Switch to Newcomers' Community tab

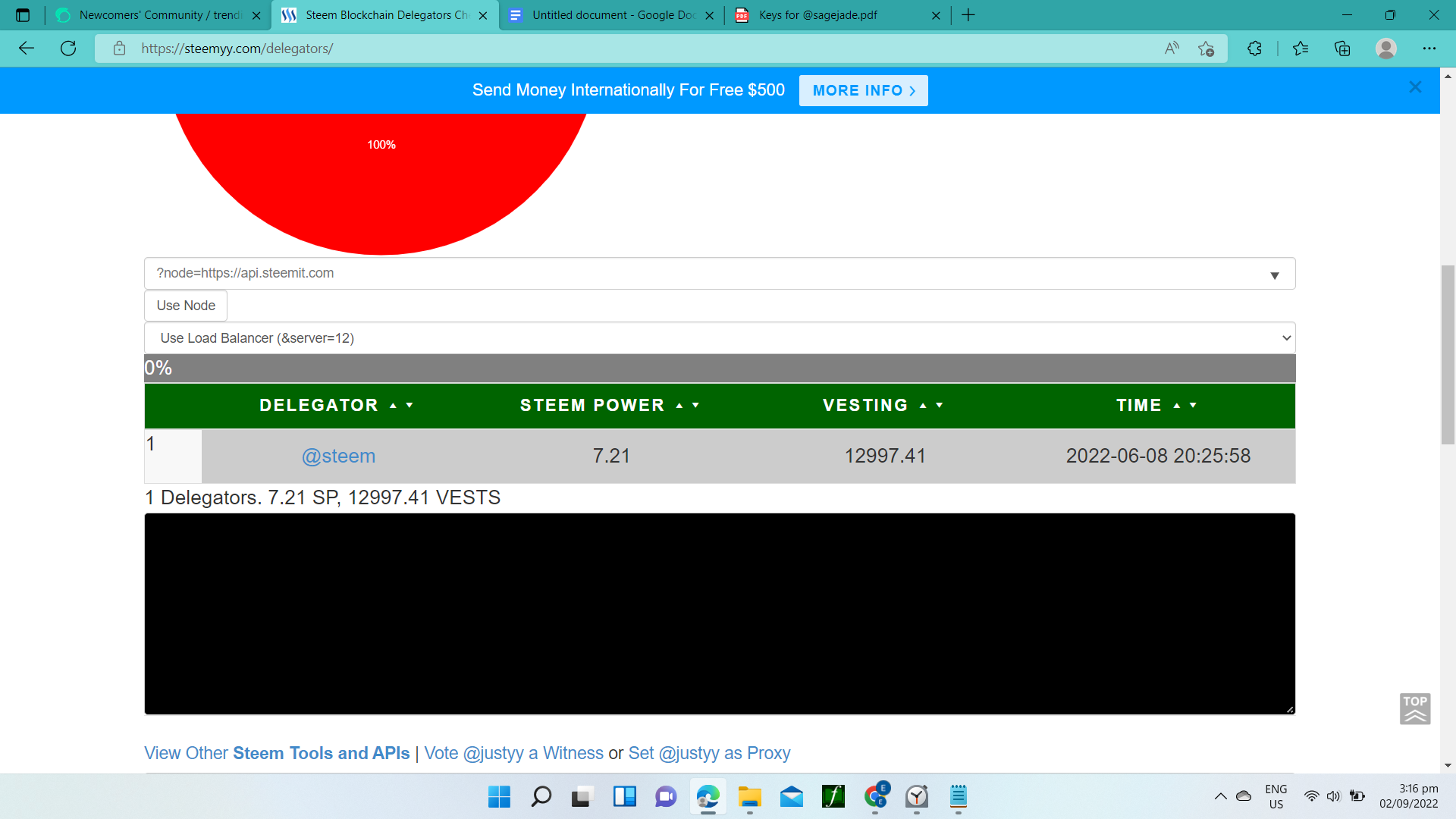[158, 15]
